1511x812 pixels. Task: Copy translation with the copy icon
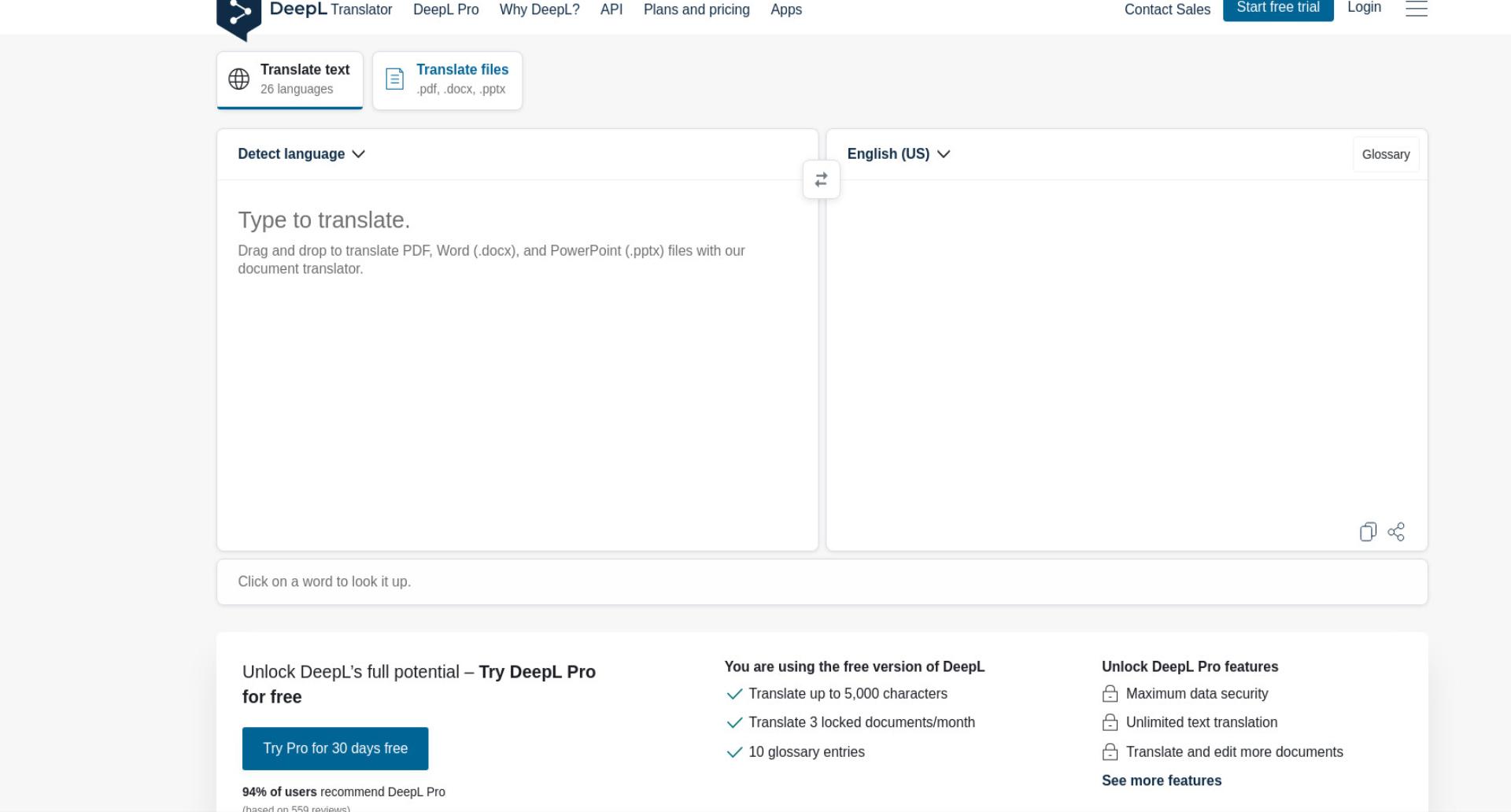coord(1368,532)
